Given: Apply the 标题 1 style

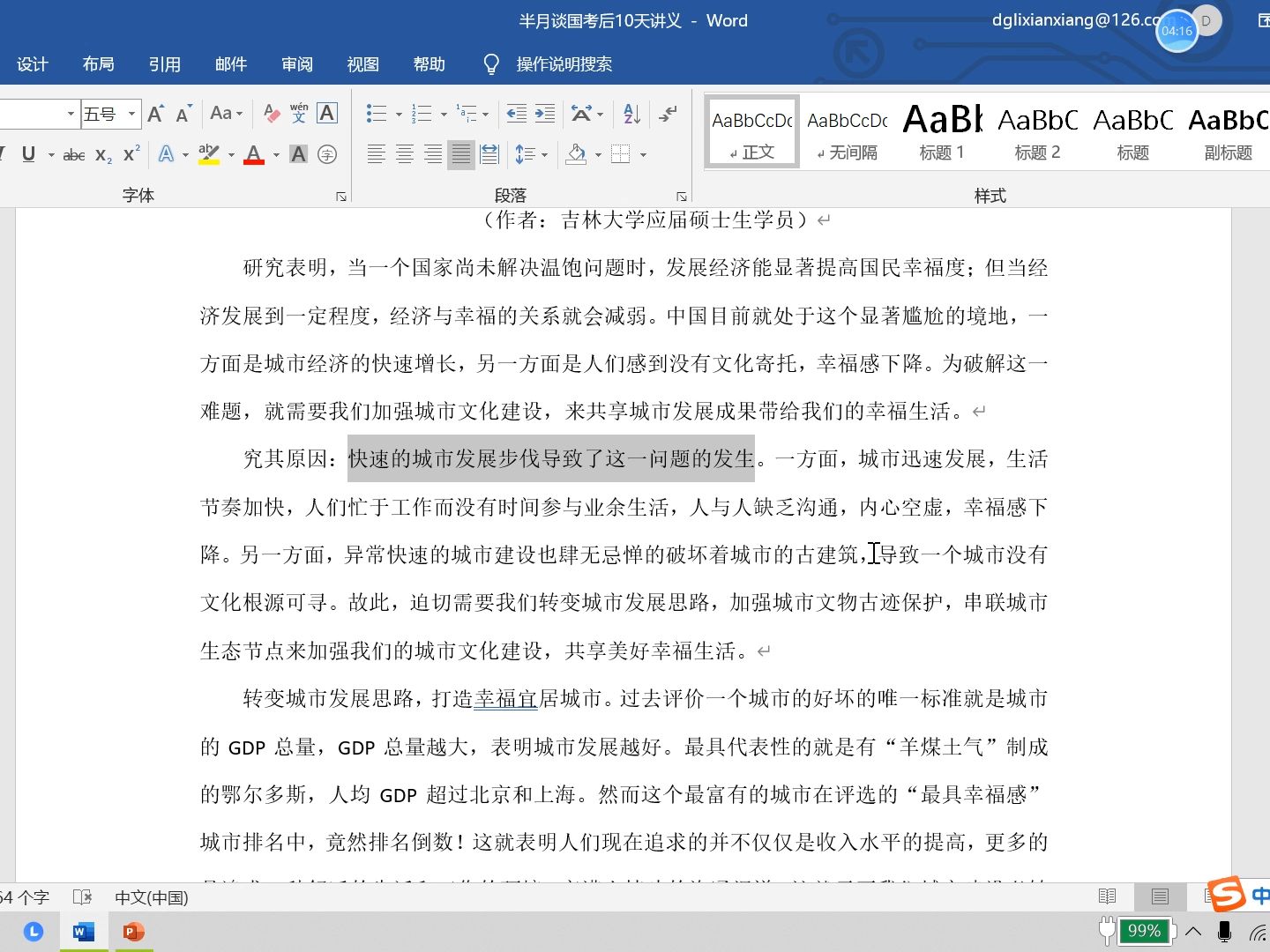Looking at the screenshot, I should (x=942, y=132).
